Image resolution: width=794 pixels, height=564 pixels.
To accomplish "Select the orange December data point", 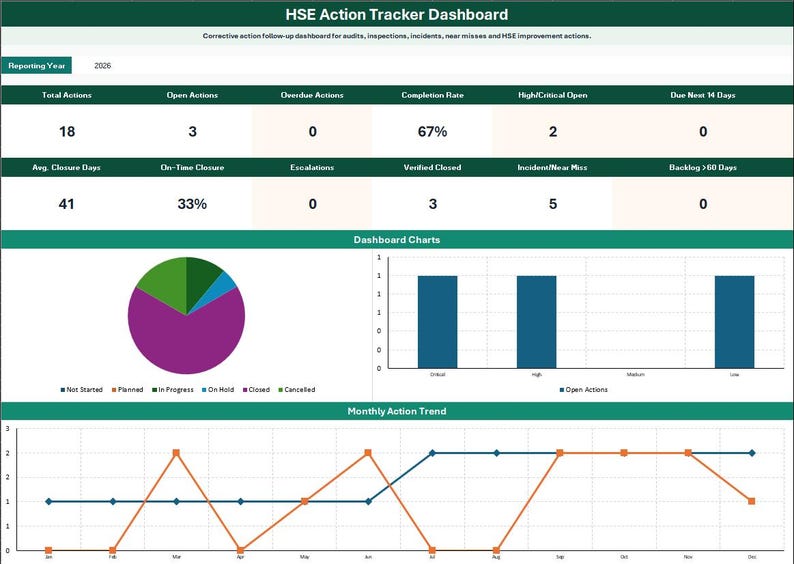I will click(751, 501).
